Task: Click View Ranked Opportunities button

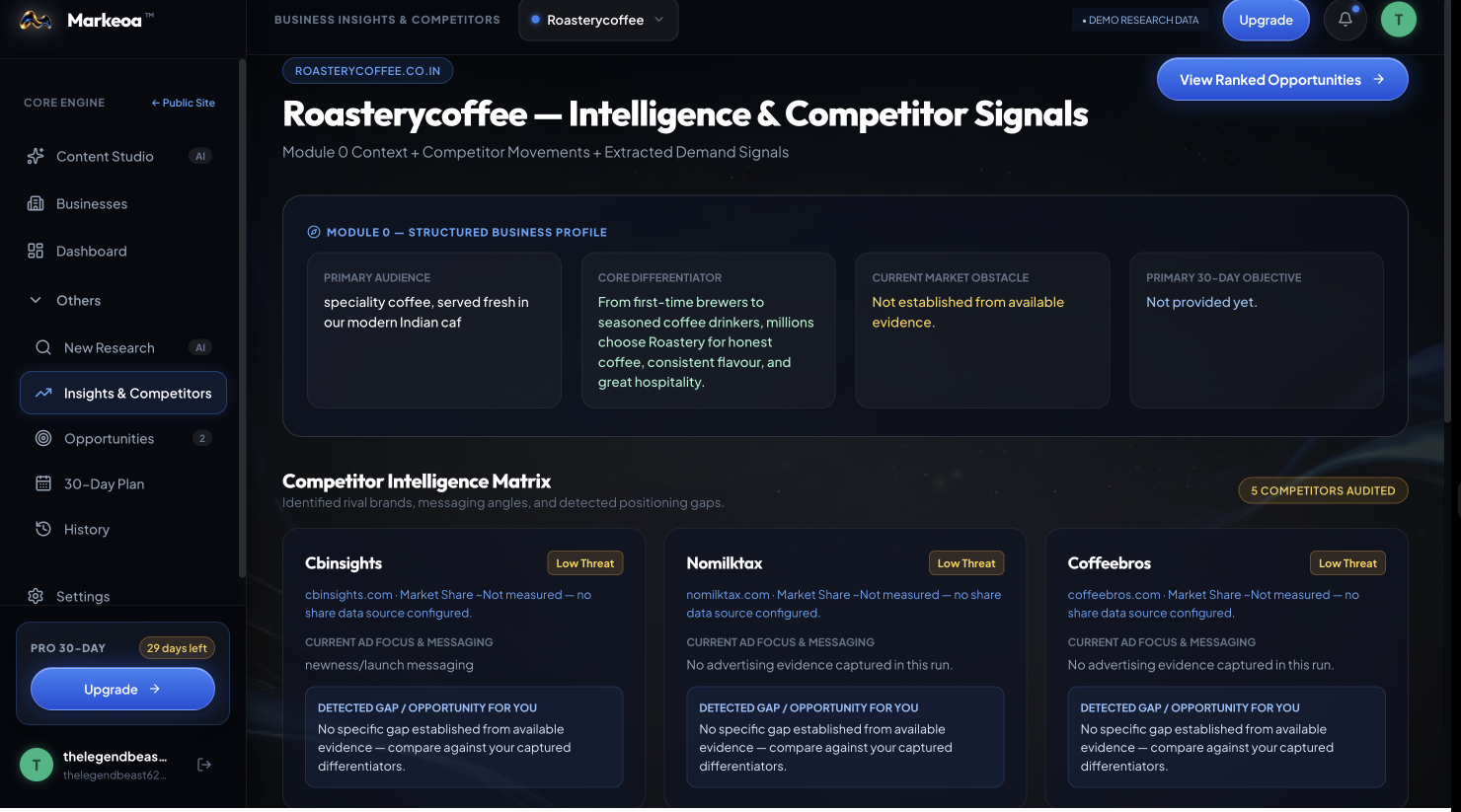Action: coord(1282,79)
